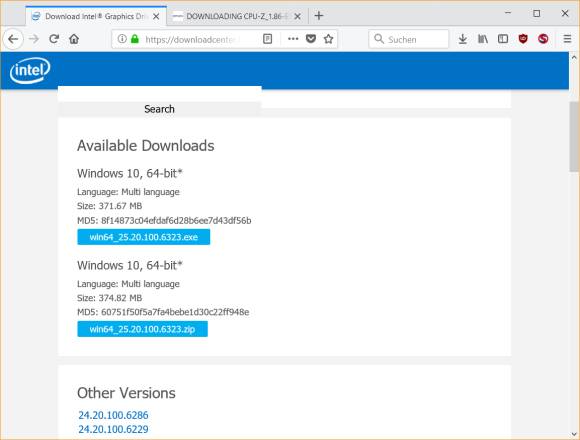Switch to DOWNLOADING CPU-Z tab

(x=237, y=16)
